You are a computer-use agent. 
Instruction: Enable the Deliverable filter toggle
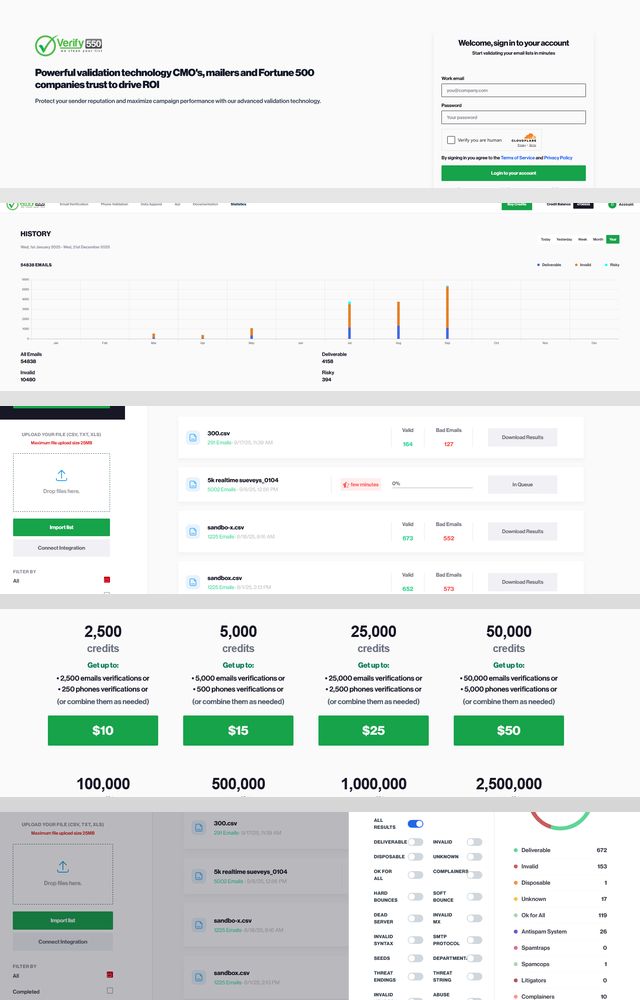(415, 842)
